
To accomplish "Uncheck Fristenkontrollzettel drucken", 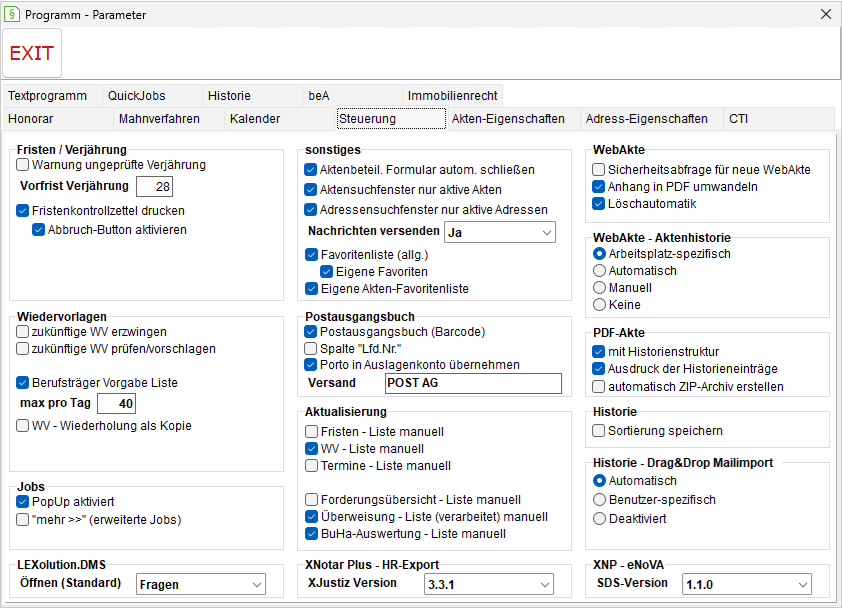I will click(23, 211).
